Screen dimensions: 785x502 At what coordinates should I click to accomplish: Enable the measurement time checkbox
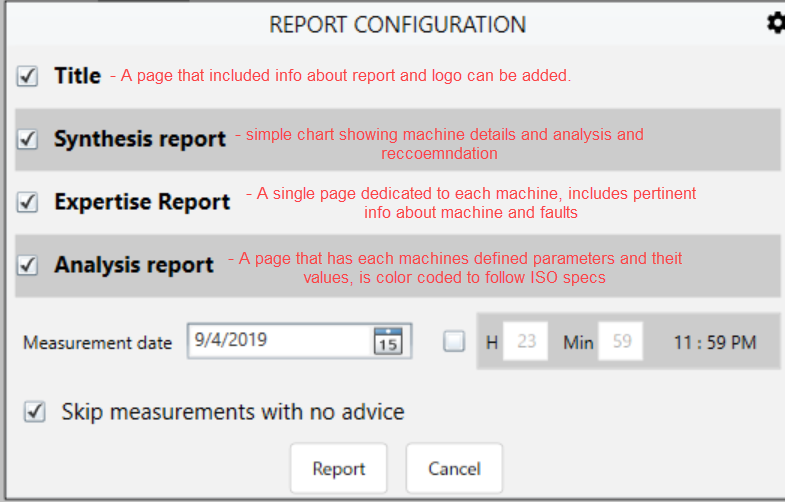454,341
